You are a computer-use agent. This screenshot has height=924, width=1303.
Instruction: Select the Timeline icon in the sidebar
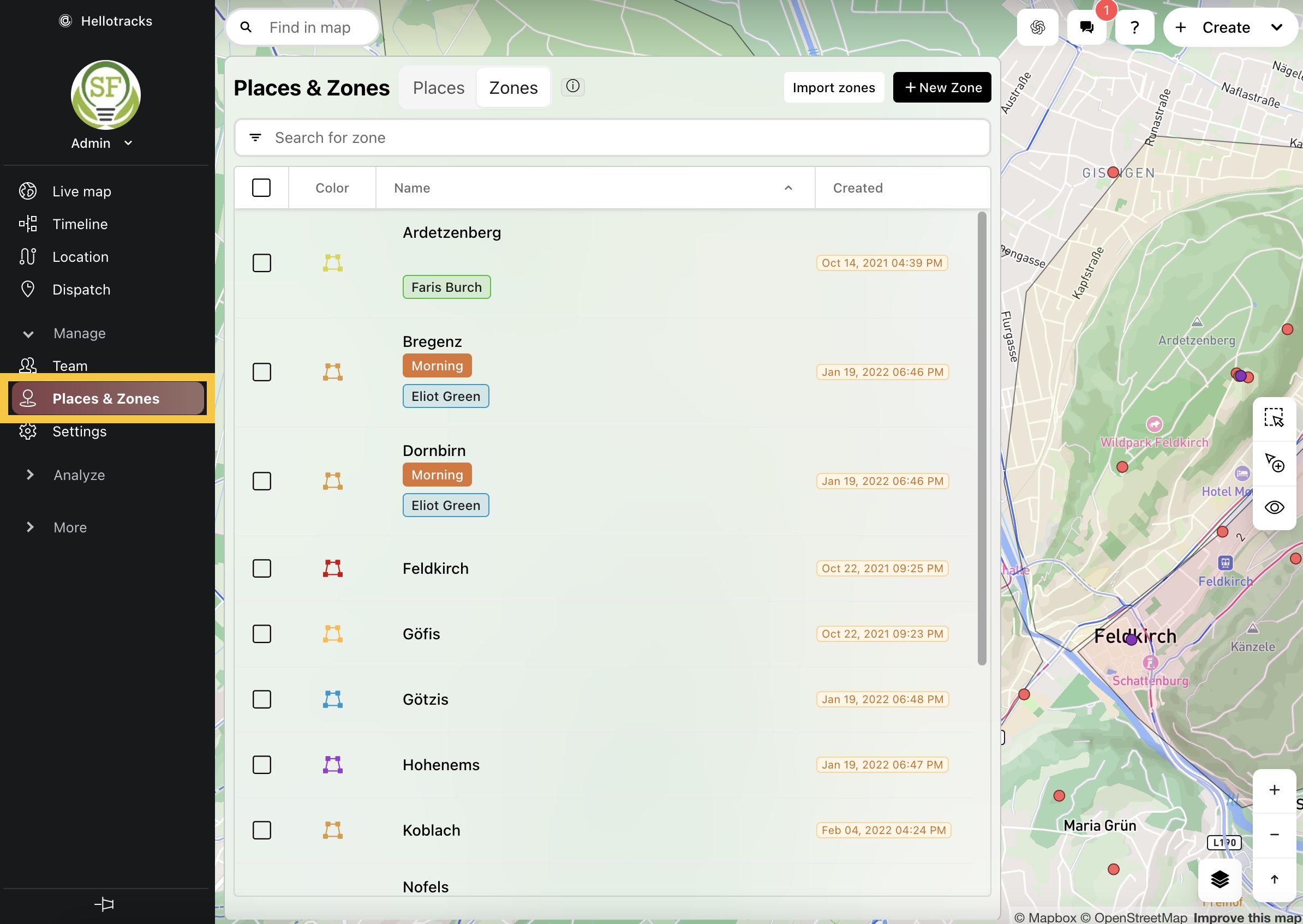[28, 224]
